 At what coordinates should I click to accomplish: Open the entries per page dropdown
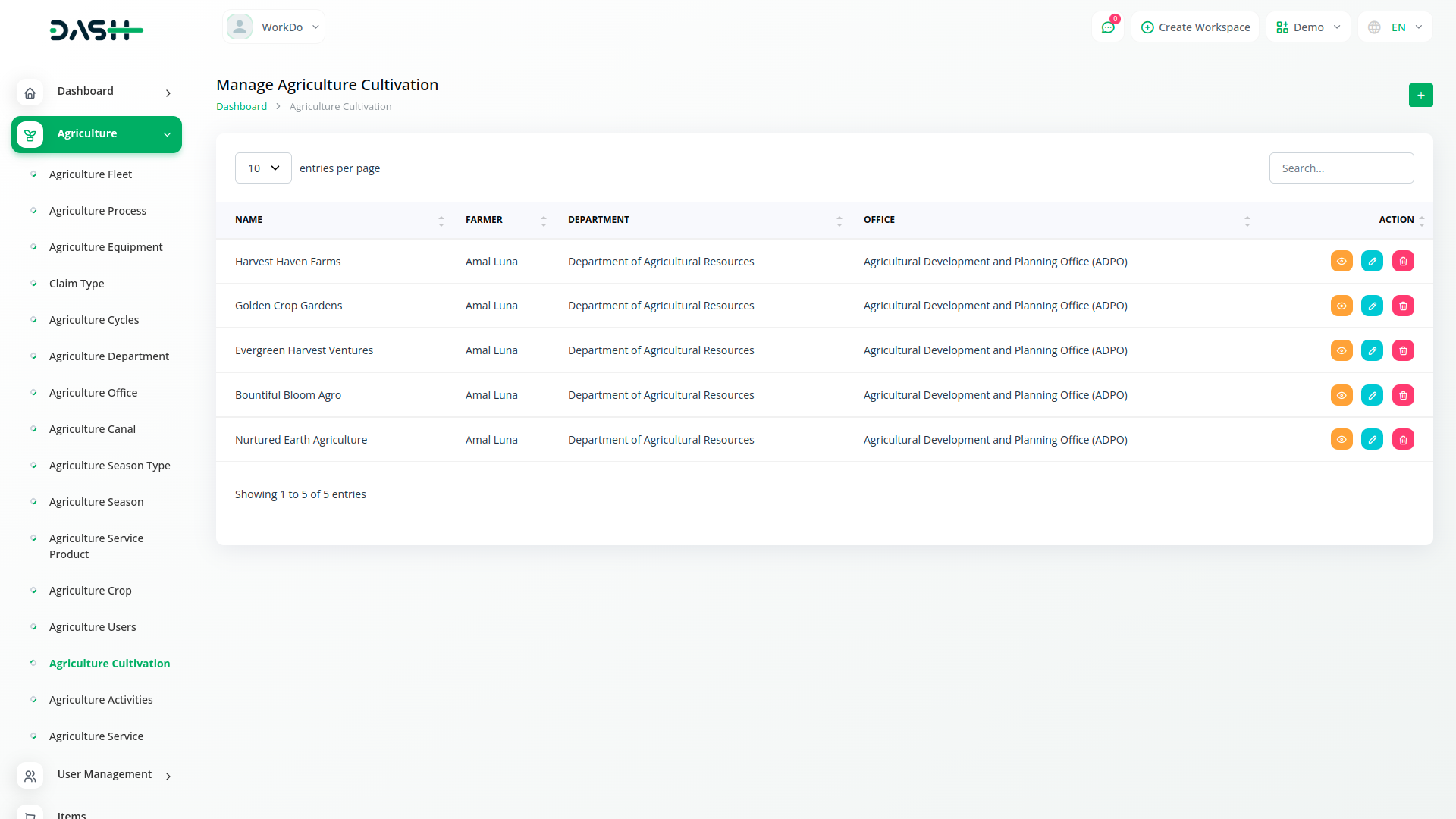pyautogui.click(x=263, y=168)
